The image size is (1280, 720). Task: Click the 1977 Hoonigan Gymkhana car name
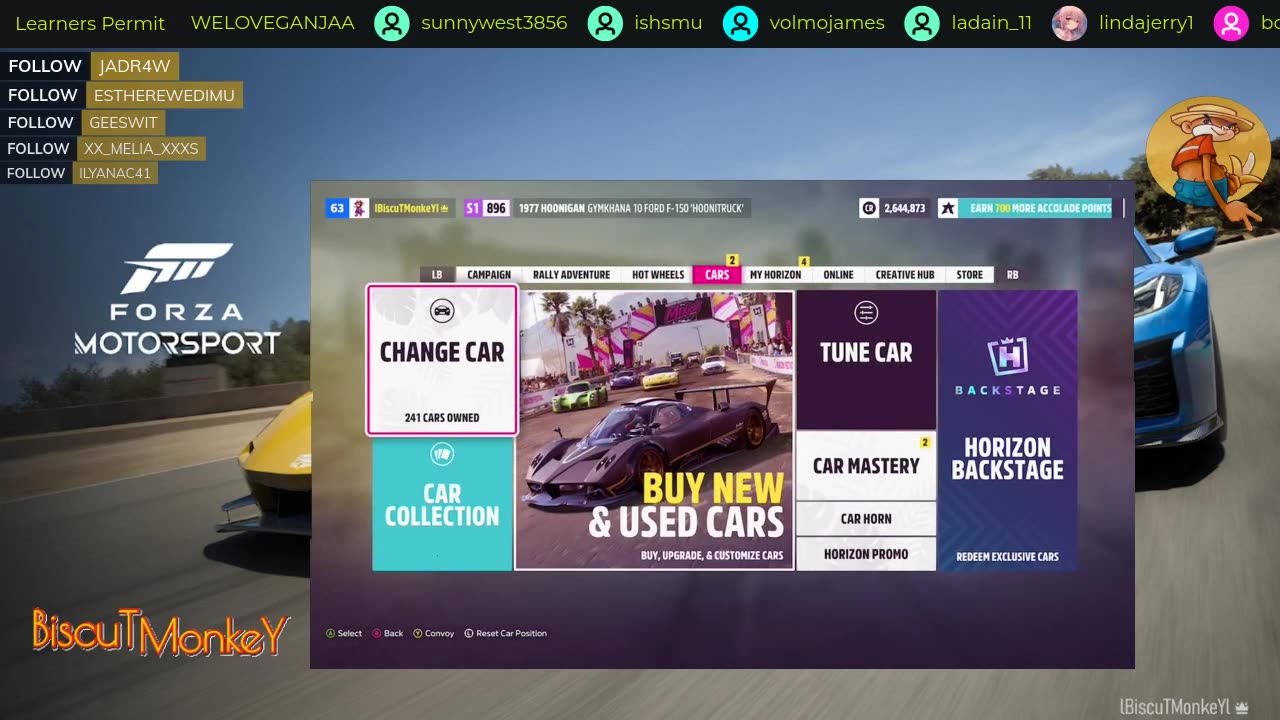click(x=631, y=208)
